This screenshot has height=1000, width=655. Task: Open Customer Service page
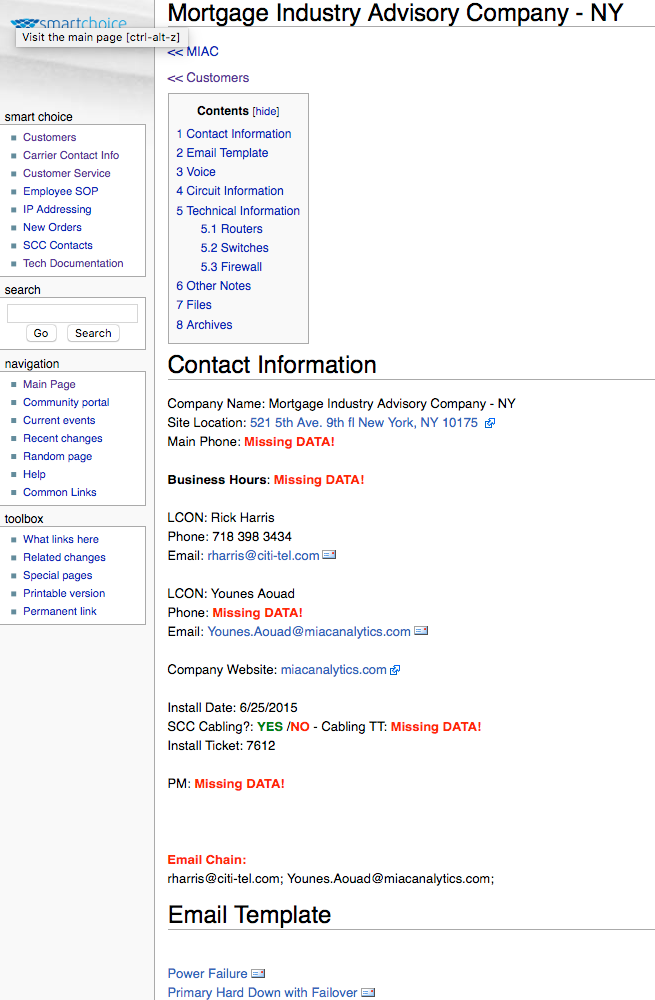click(67, 173)
